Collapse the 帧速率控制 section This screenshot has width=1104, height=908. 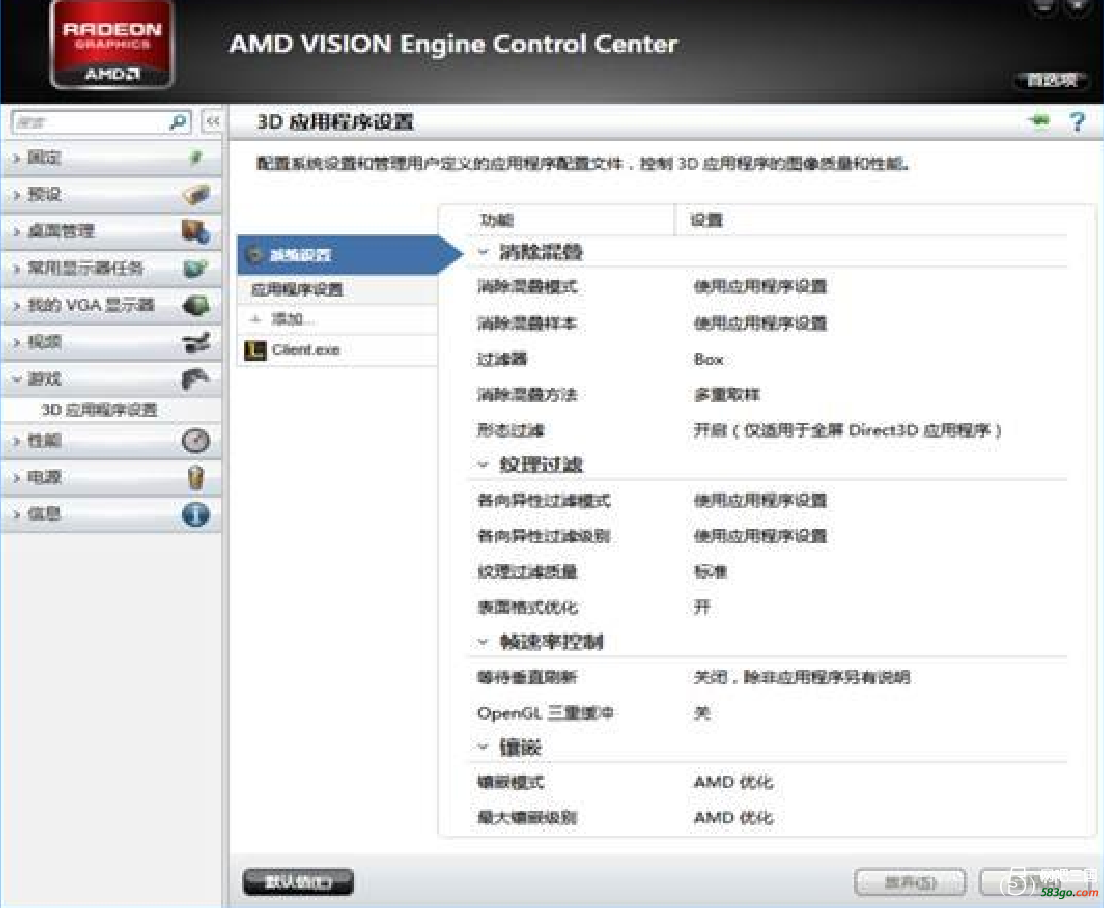click(483, 642)
